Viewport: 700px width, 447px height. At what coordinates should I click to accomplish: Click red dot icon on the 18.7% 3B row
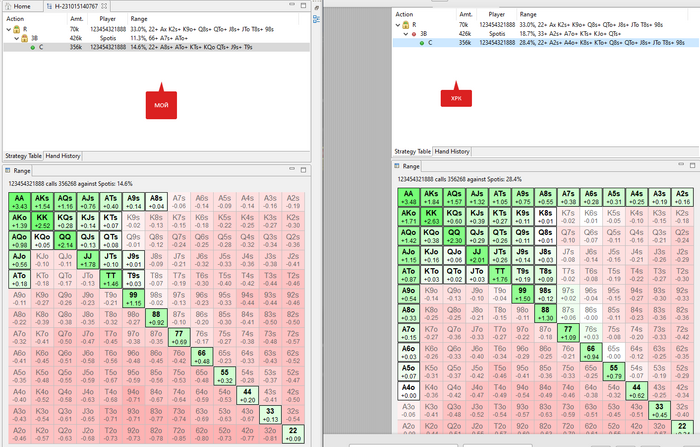[414, 34]
